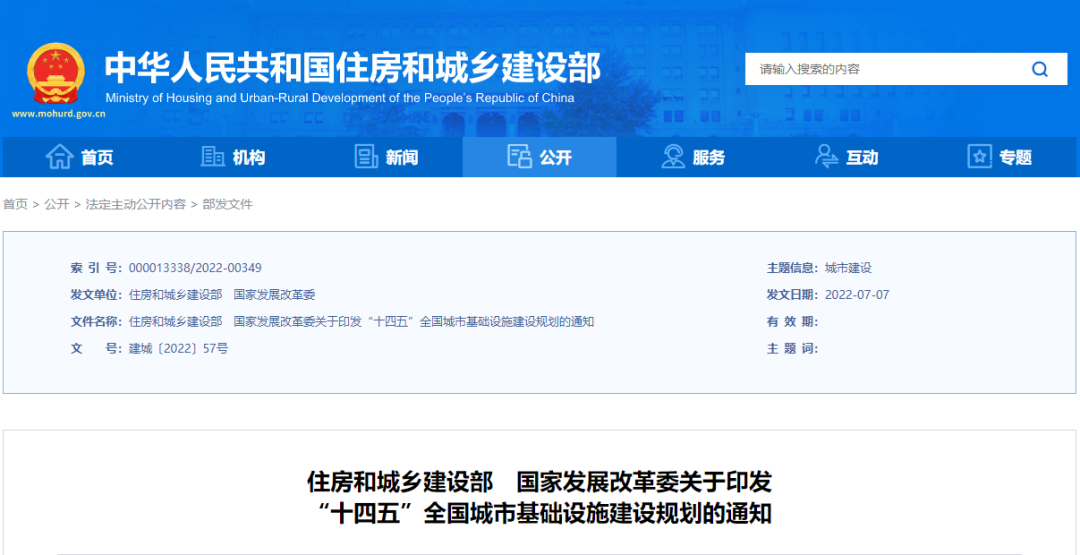
Task: Click the star icon for 专题
Action: (979, 157)
